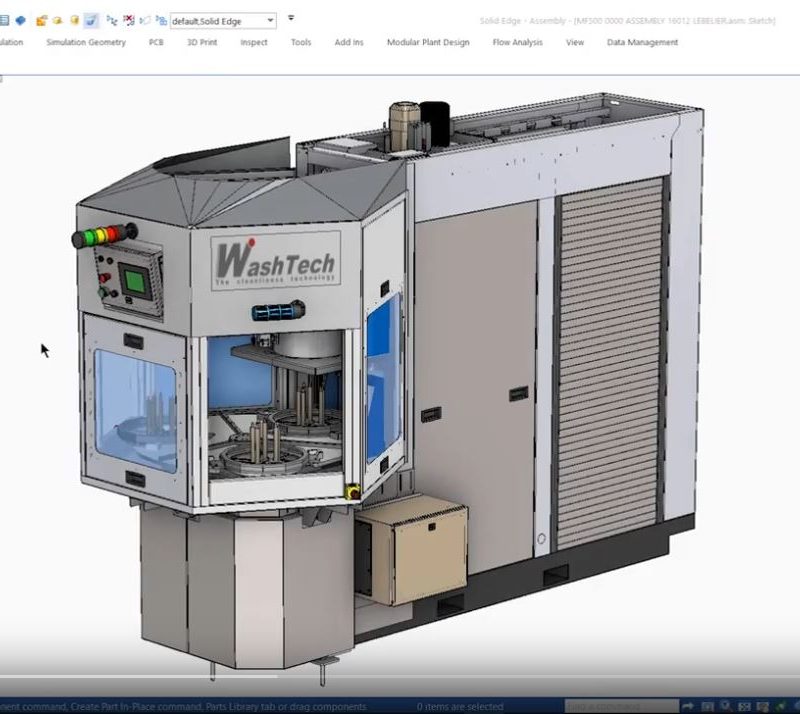Select the View tab
Viewport: 800px width, 714px height.
(x=574, y=42)
